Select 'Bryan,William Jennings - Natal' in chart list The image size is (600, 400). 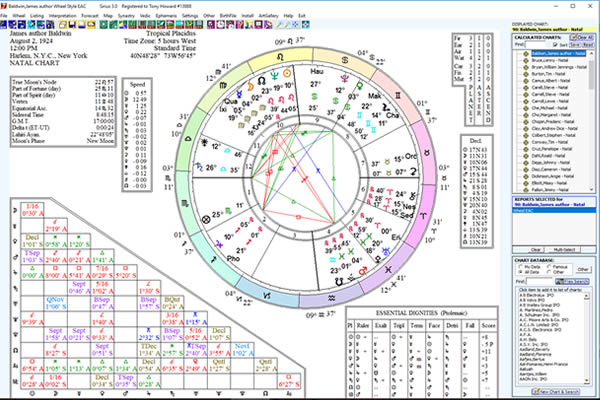(x=559, y=67)
